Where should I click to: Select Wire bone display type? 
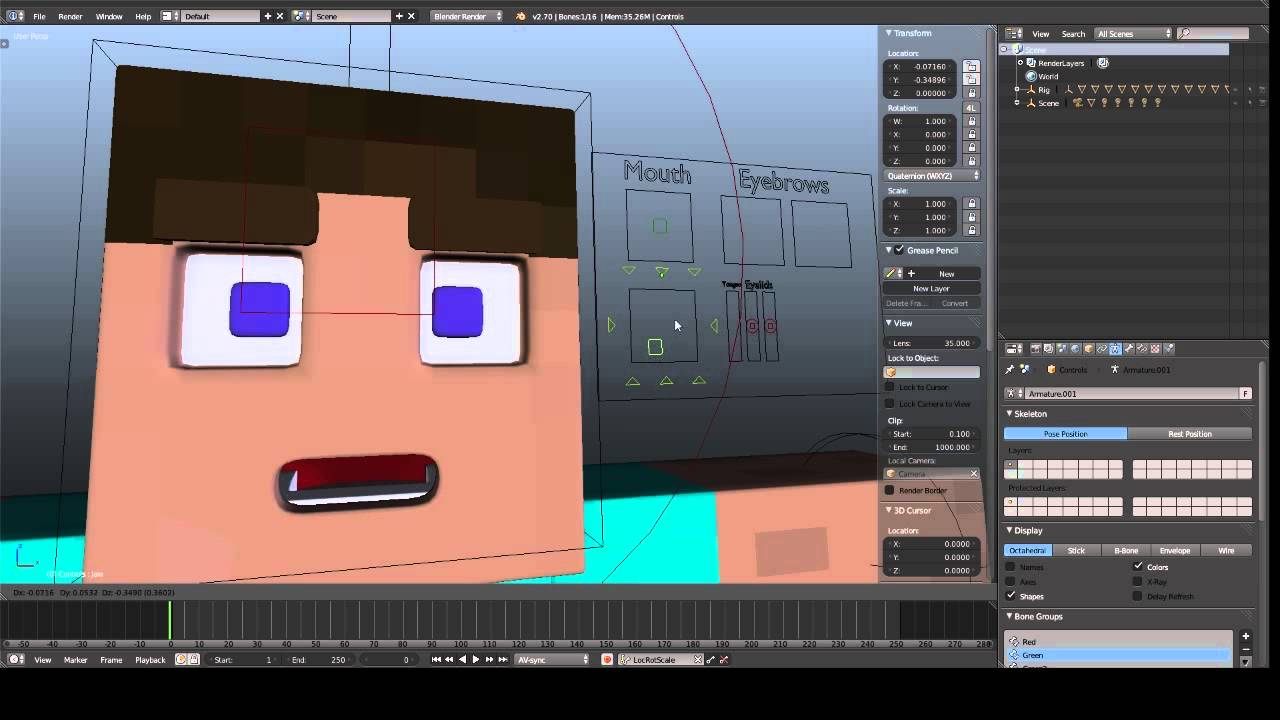pyautogui.click(x=1226, y=551)
